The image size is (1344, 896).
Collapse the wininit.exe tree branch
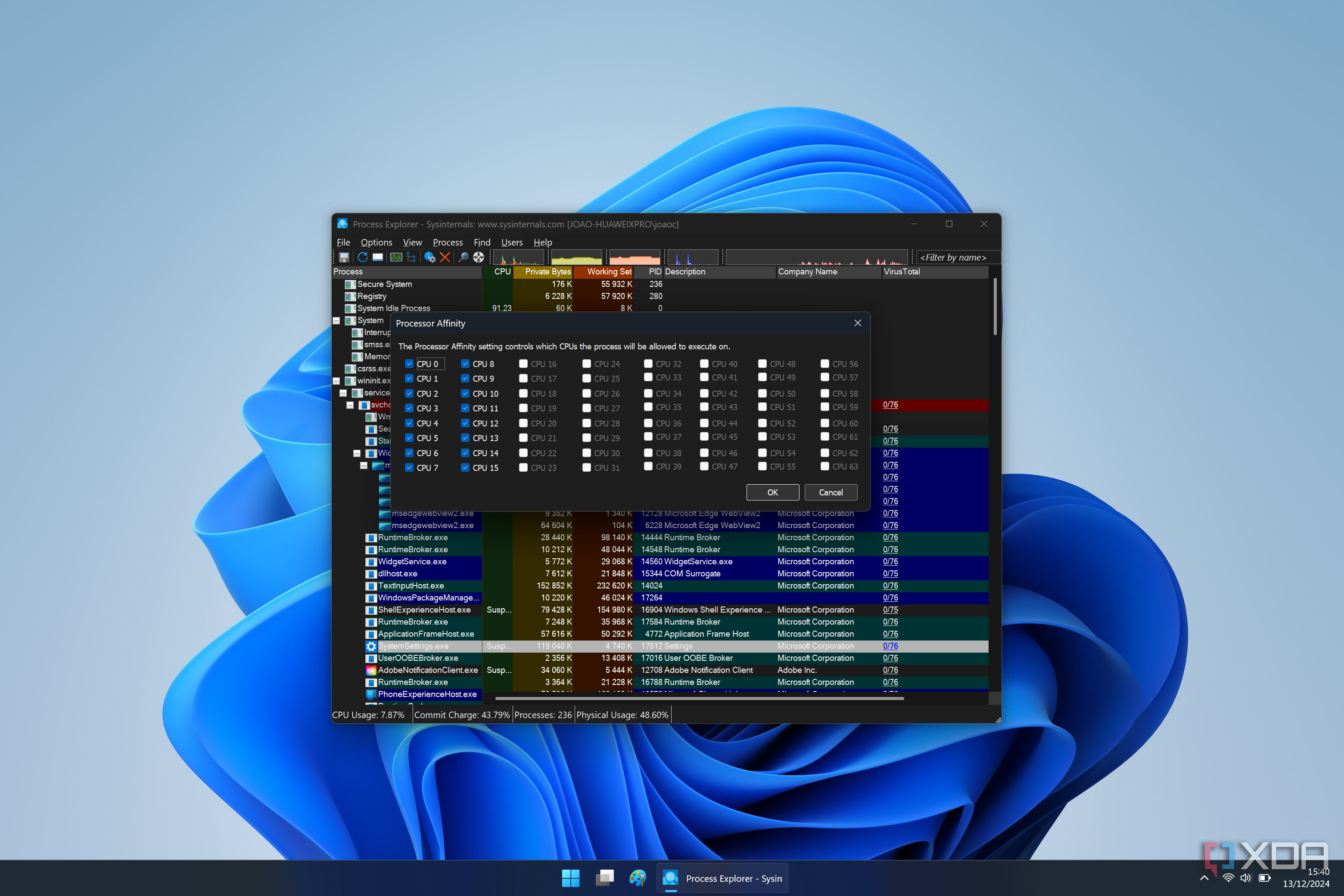(x=336, y=381)
